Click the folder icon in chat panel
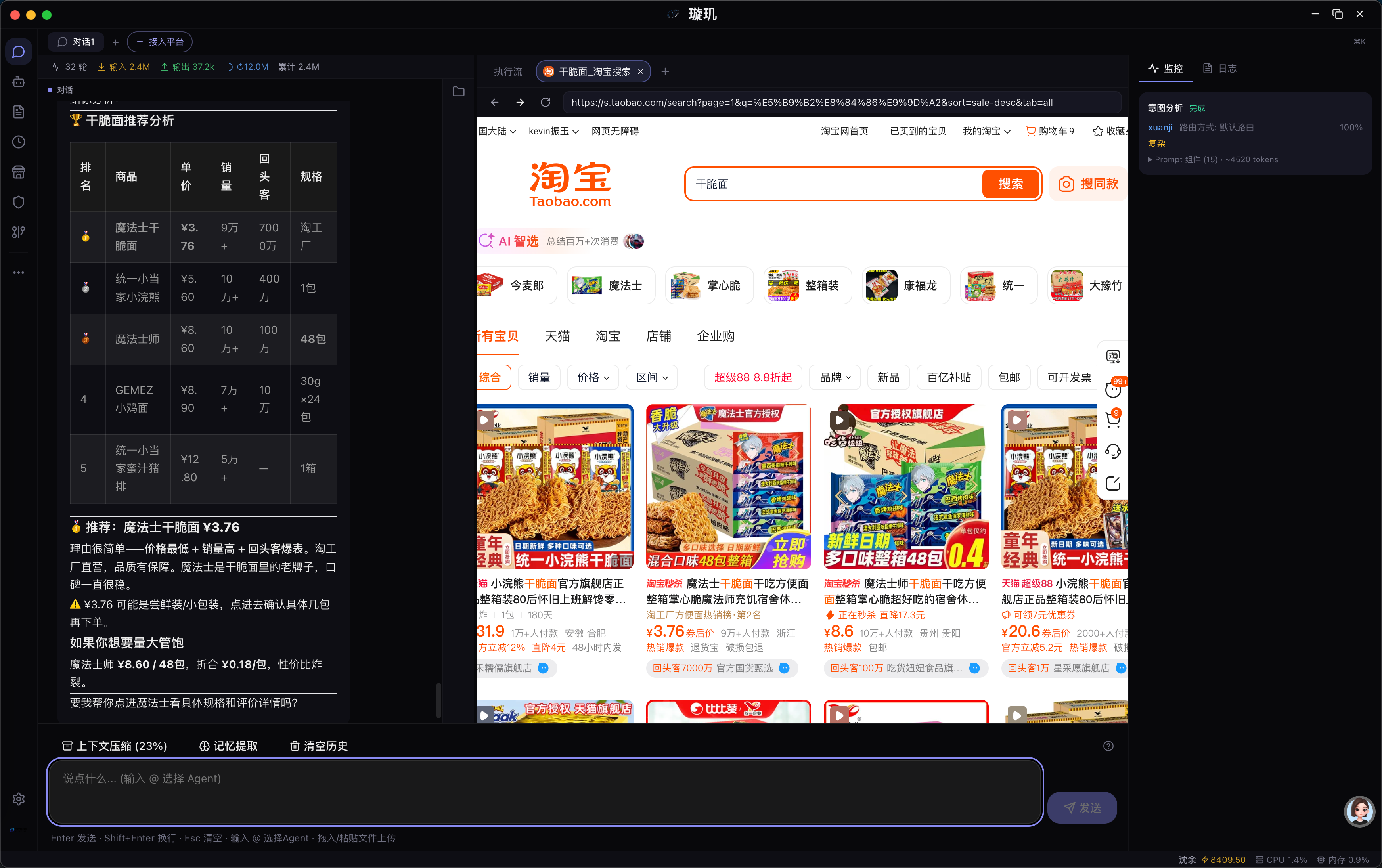The width and height of the screenshot is (1382, 868). click(459, 91)
